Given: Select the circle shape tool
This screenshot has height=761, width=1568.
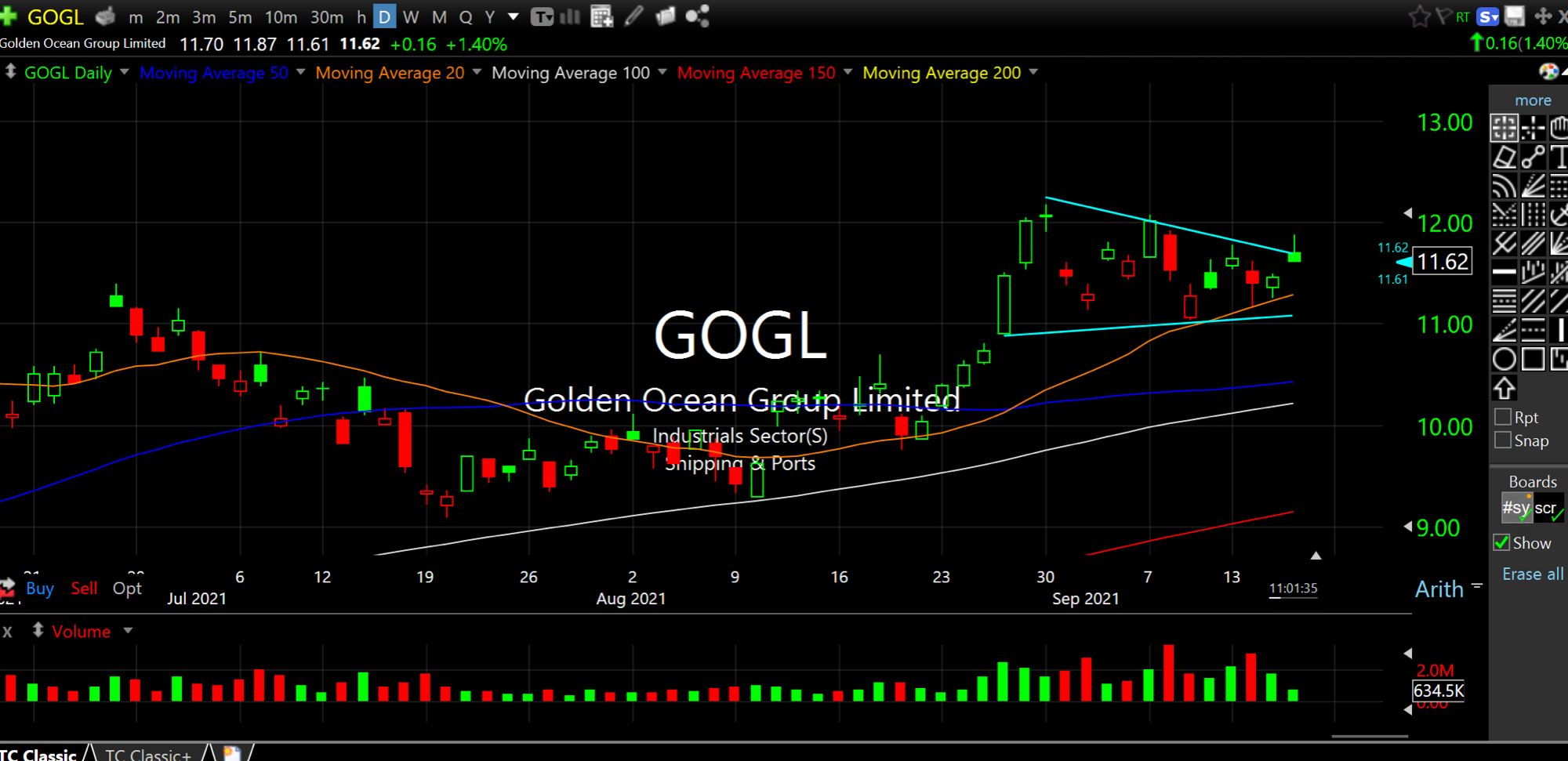Looking at the screenshot, I should click(1504, 360).
